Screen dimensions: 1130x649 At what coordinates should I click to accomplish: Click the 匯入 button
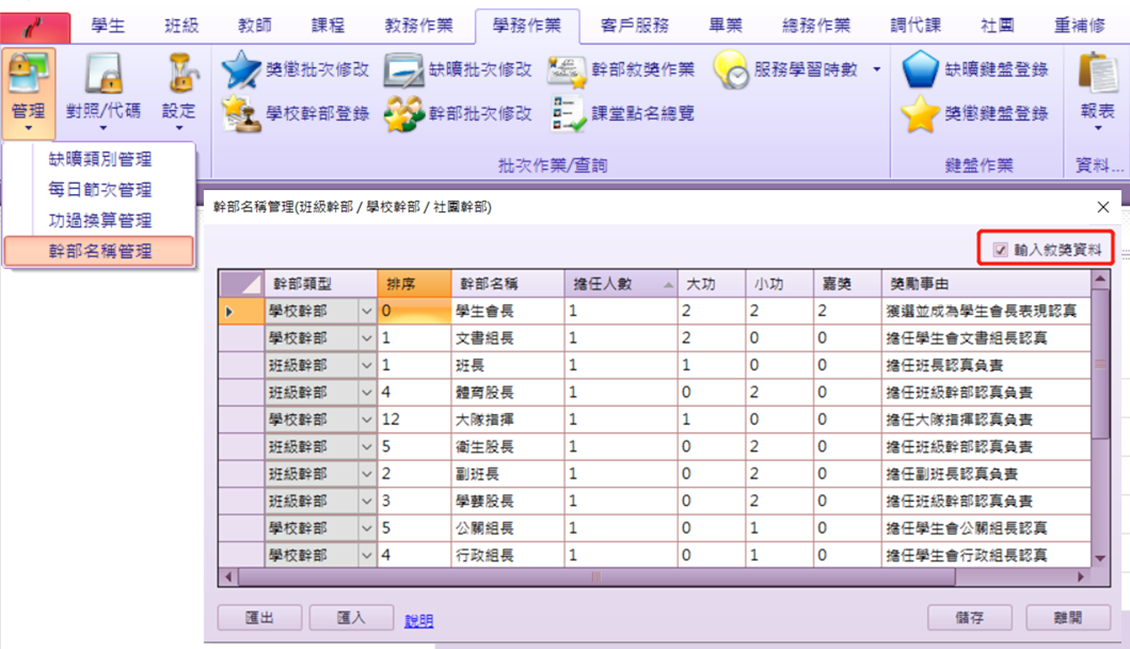click(351, 618)
